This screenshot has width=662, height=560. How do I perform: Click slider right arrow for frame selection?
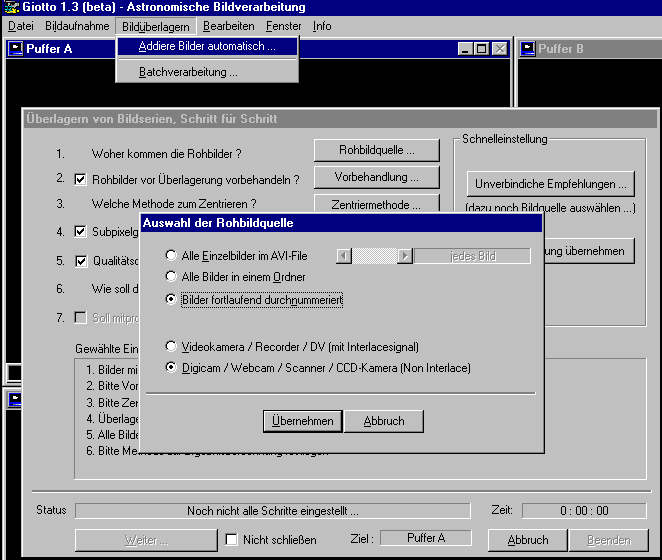point(405,256)
